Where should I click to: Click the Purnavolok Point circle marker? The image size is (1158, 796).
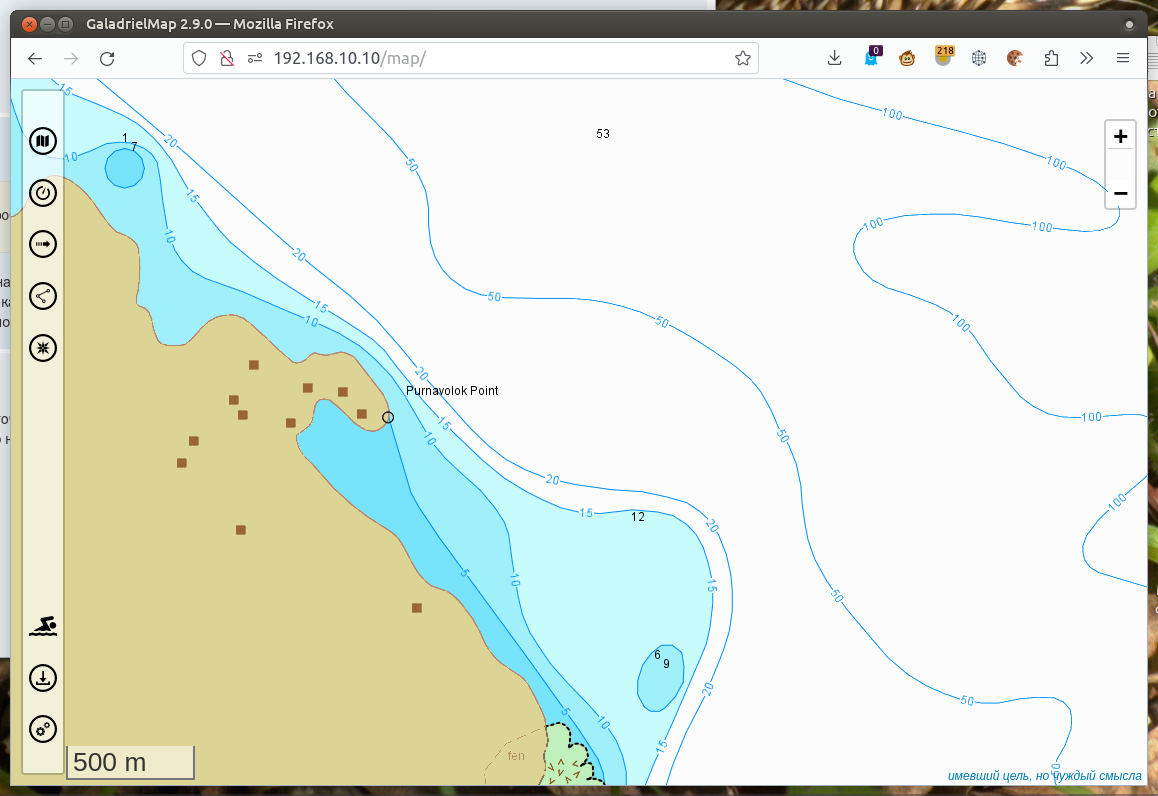(388, 417)
